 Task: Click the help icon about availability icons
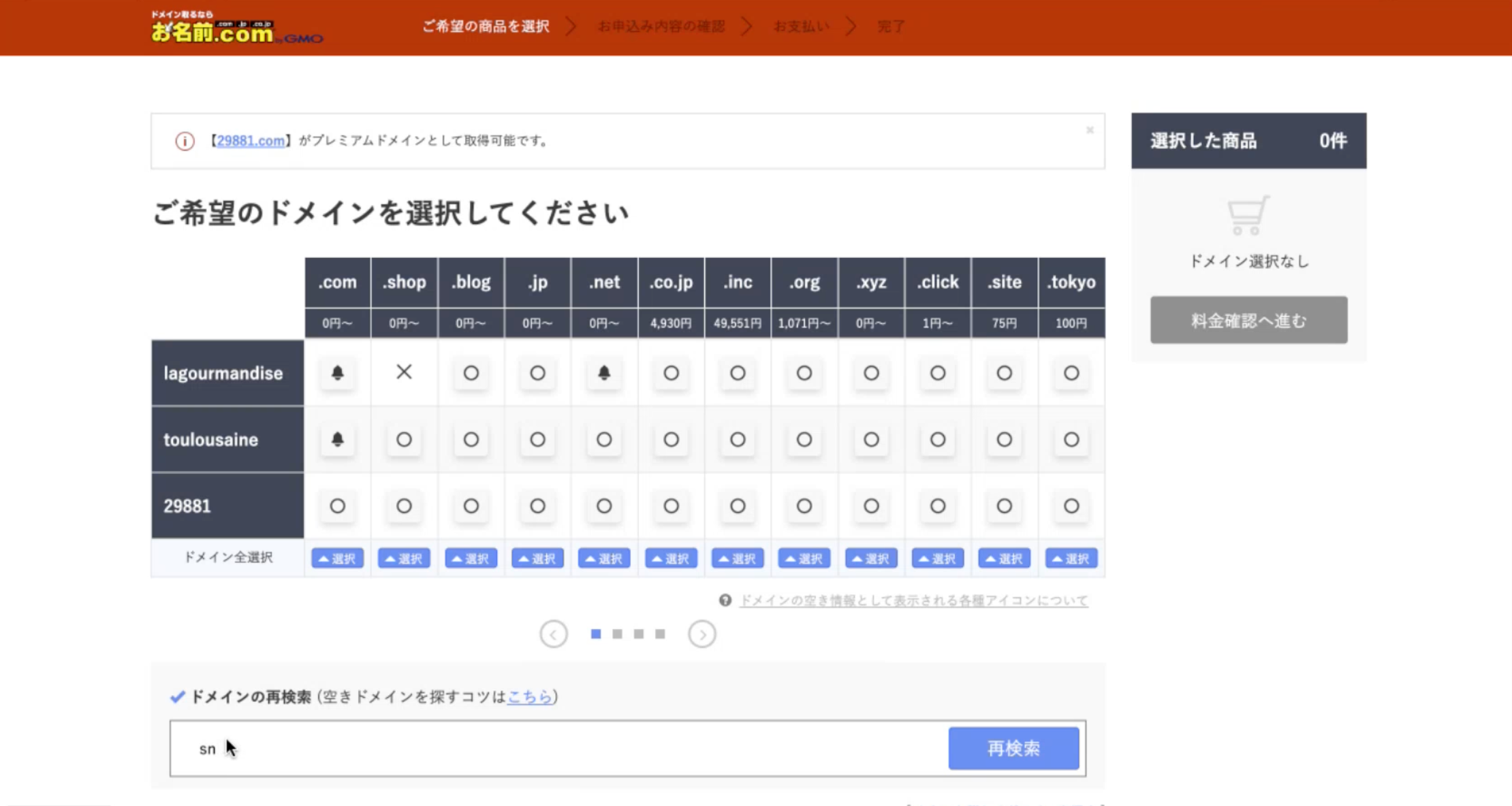pyautogui.click(x=723, y=601)
